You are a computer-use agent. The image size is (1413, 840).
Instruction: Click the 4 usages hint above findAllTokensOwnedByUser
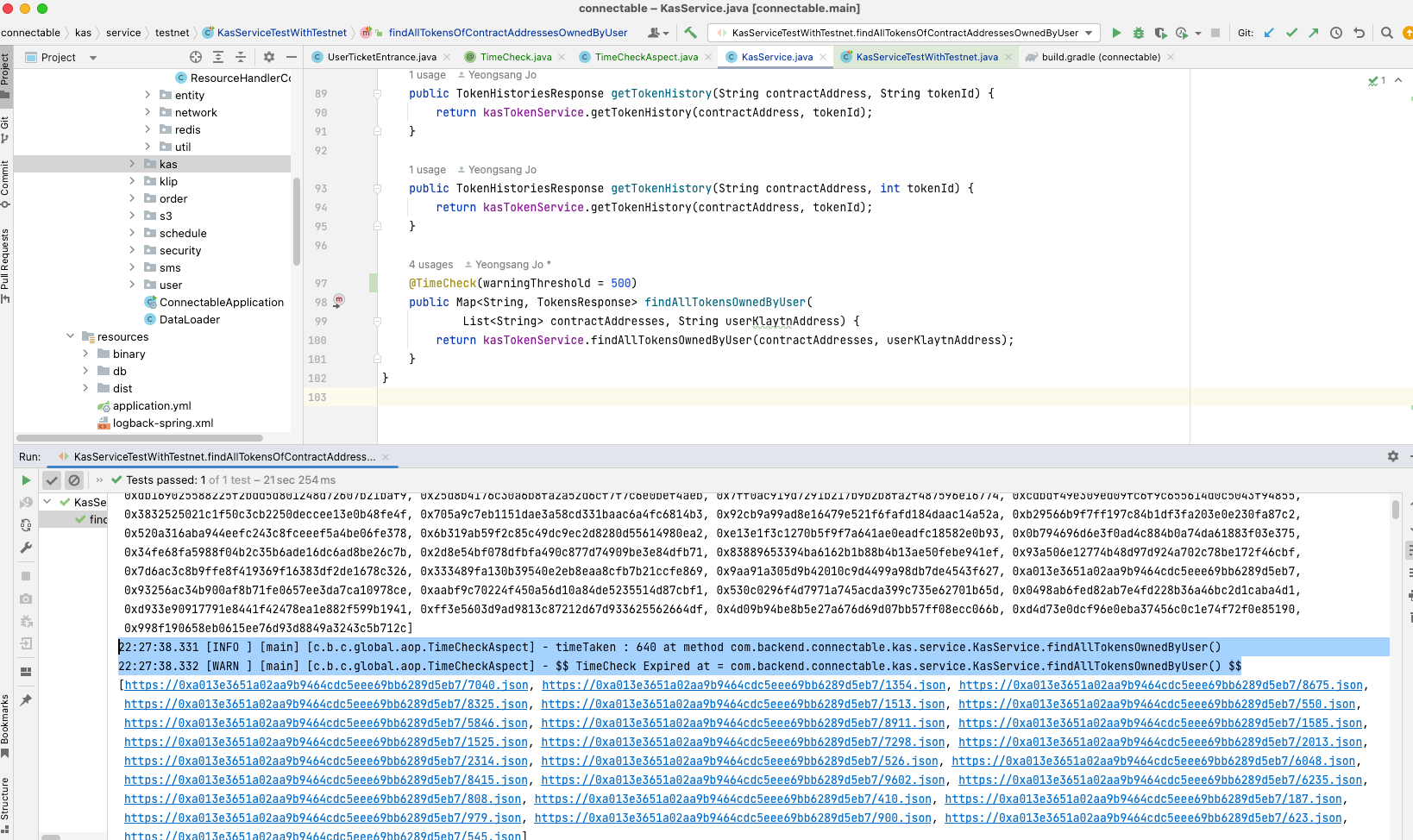click(x=430, y=265)
